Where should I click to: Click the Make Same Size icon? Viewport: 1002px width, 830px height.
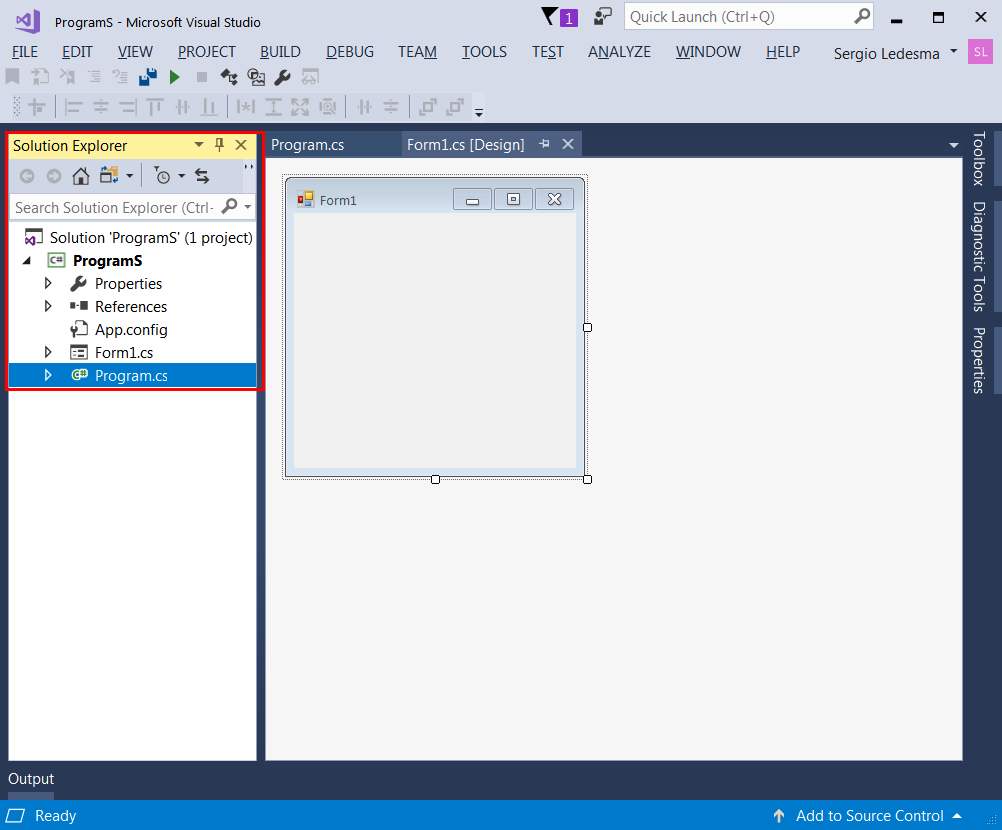(x=300, y=107)
